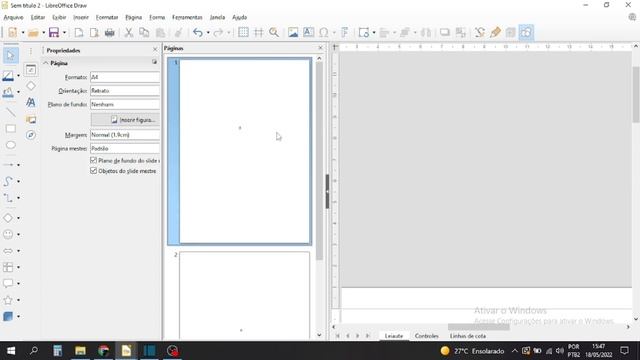
Task: Open the Página mestre dropdown
Action: pos(125,149)
